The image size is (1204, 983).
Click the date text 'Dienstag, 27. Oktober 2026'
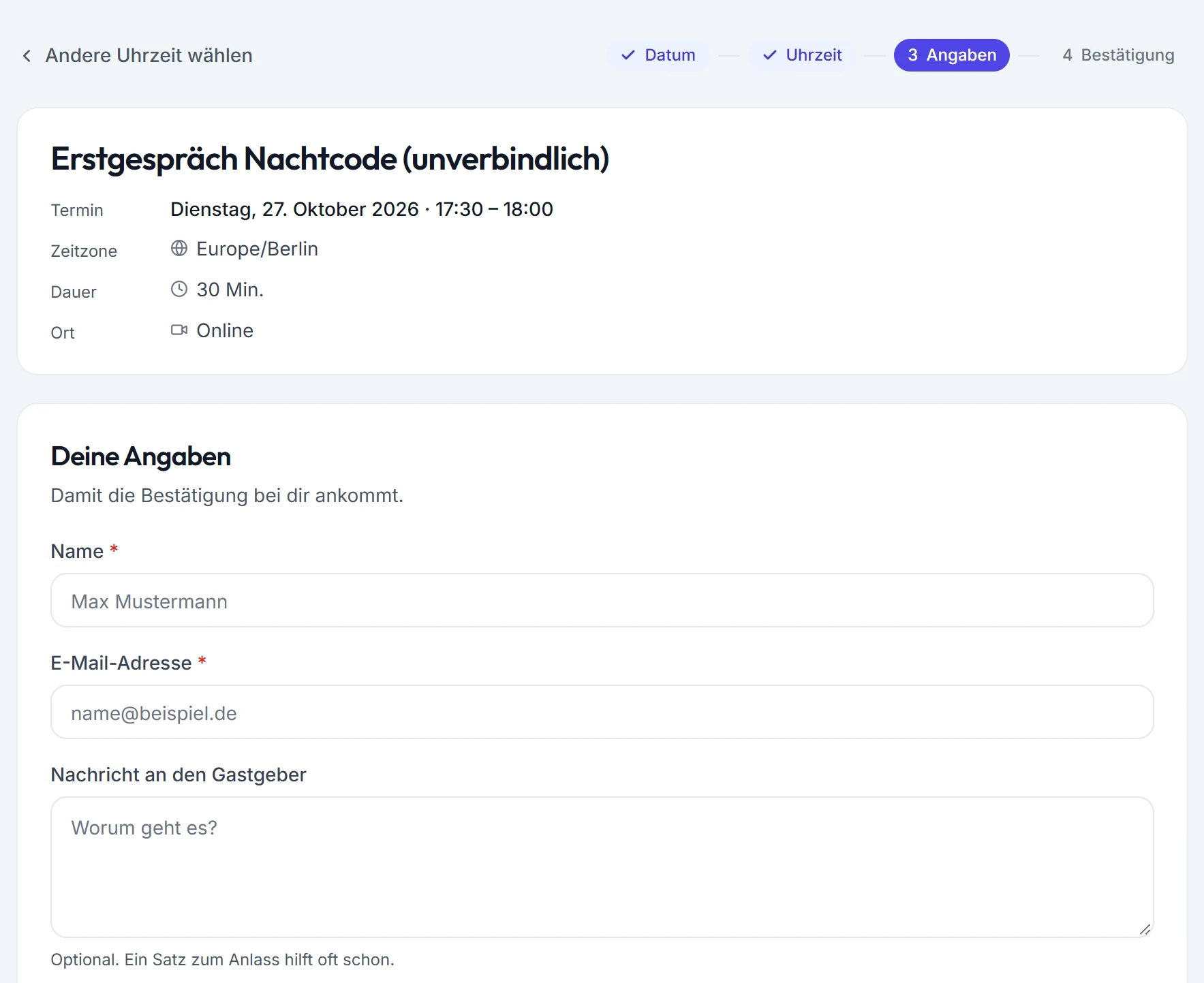(x=294, y=209)
